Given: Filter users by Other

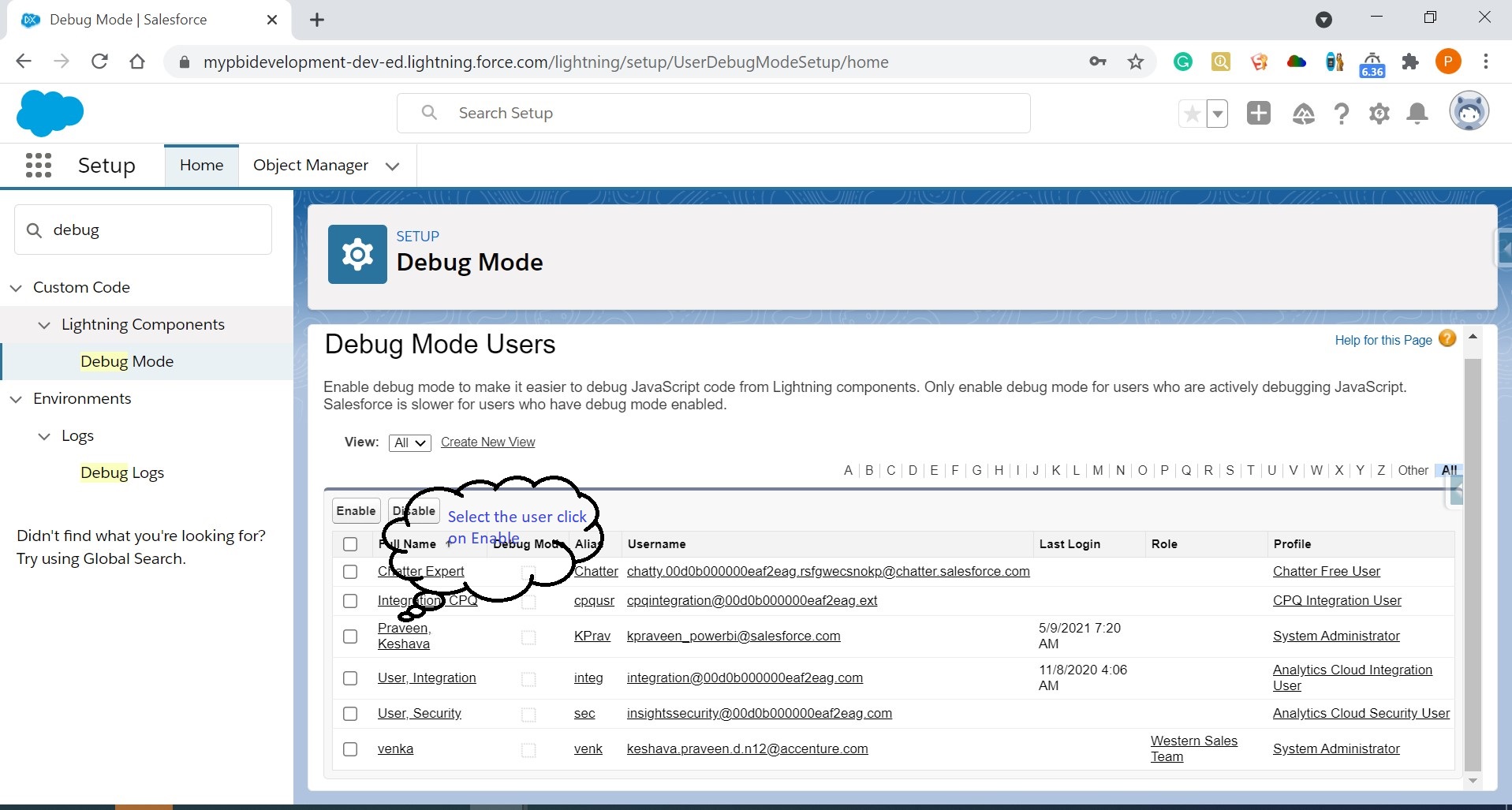Looking at the screenshot, I should [x=1413, y=470].
